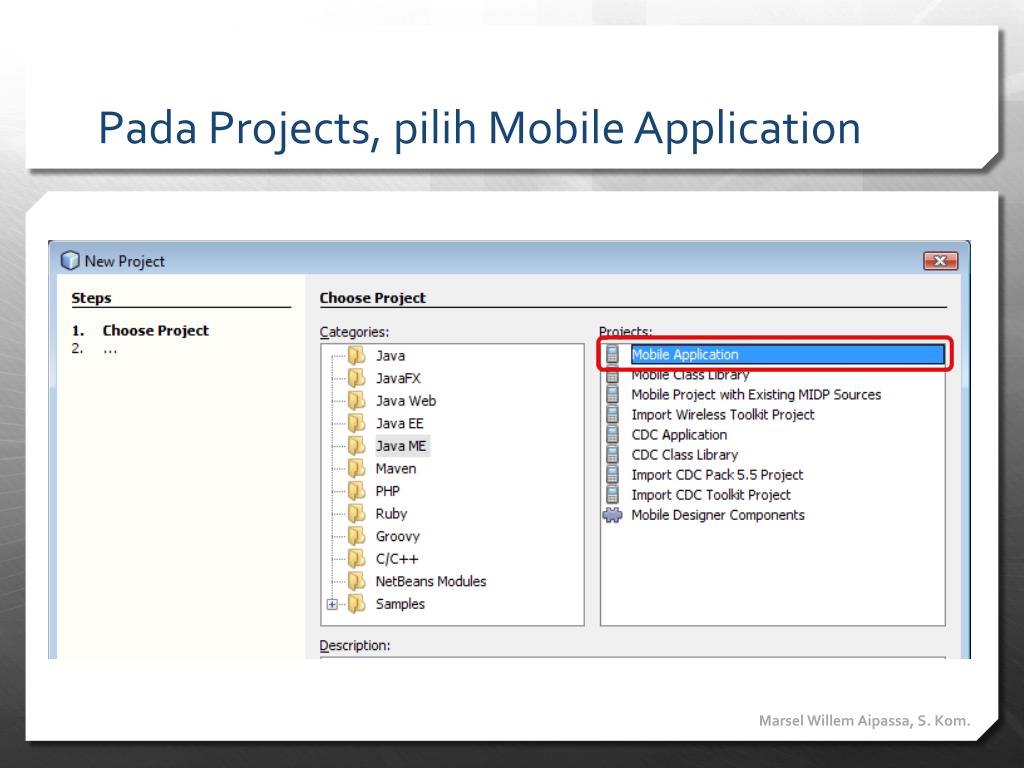Choose Import CDC Toolkit Project entry
Viewport: 1024px width, 768px height.
[x=711, y=495]
